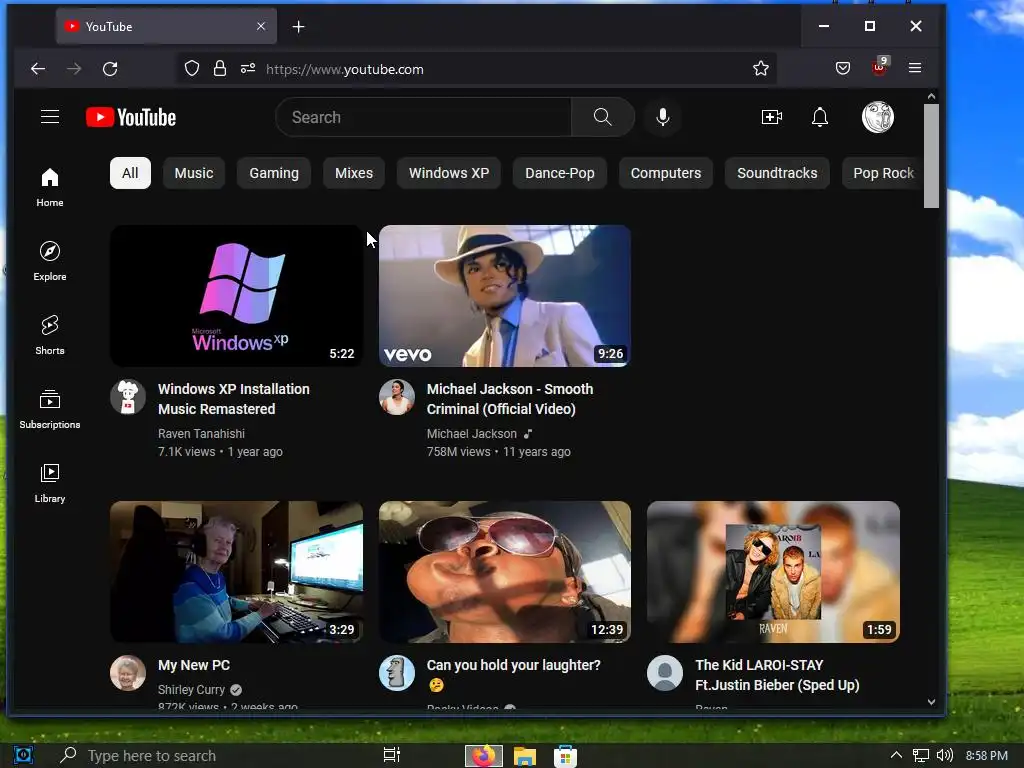Click the site security padlock icon
1024x768 pixels.
pyautogui.click(x=220, y=68)
